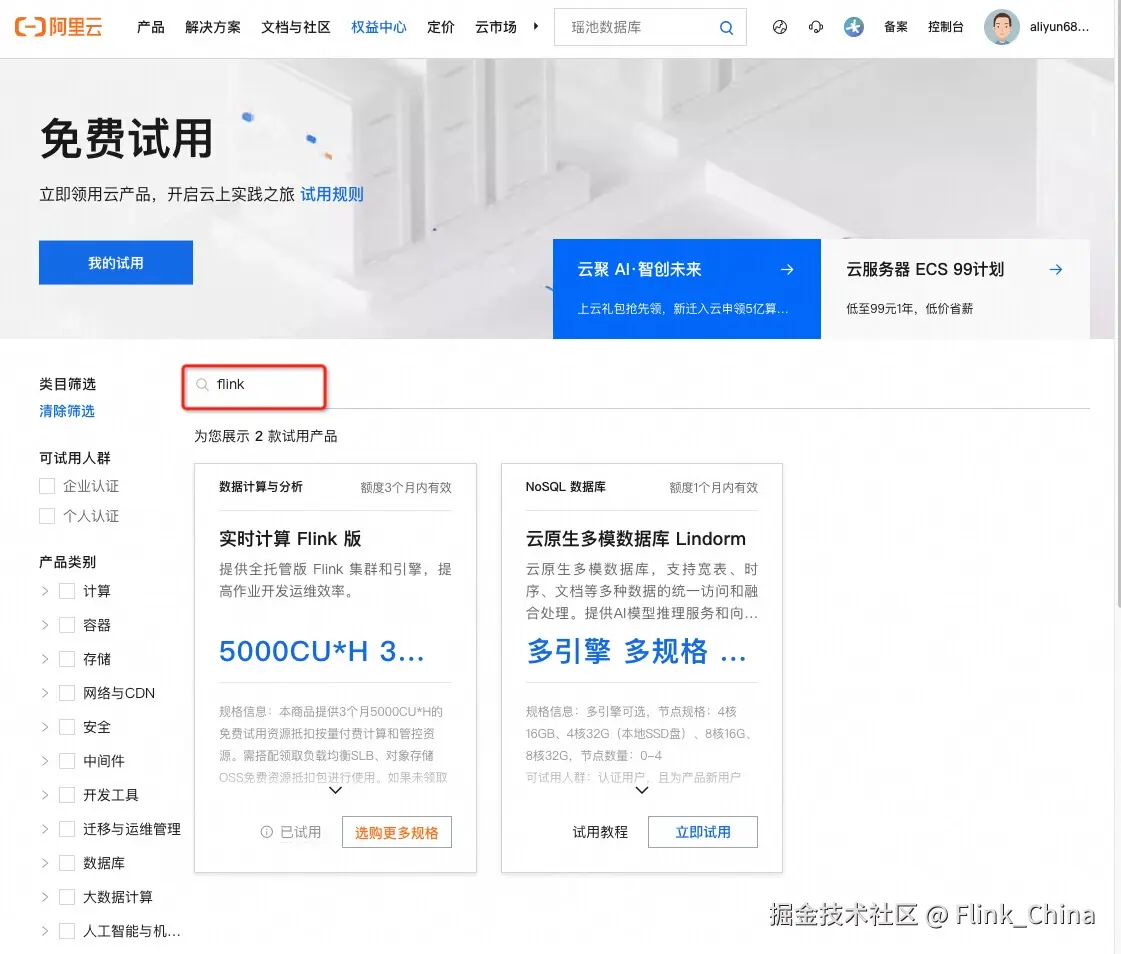Image resolution: width=1121 pixels, height=954 pixels.
Task: Open the 文档与社区 menu
Action: [x=296, y=27]
